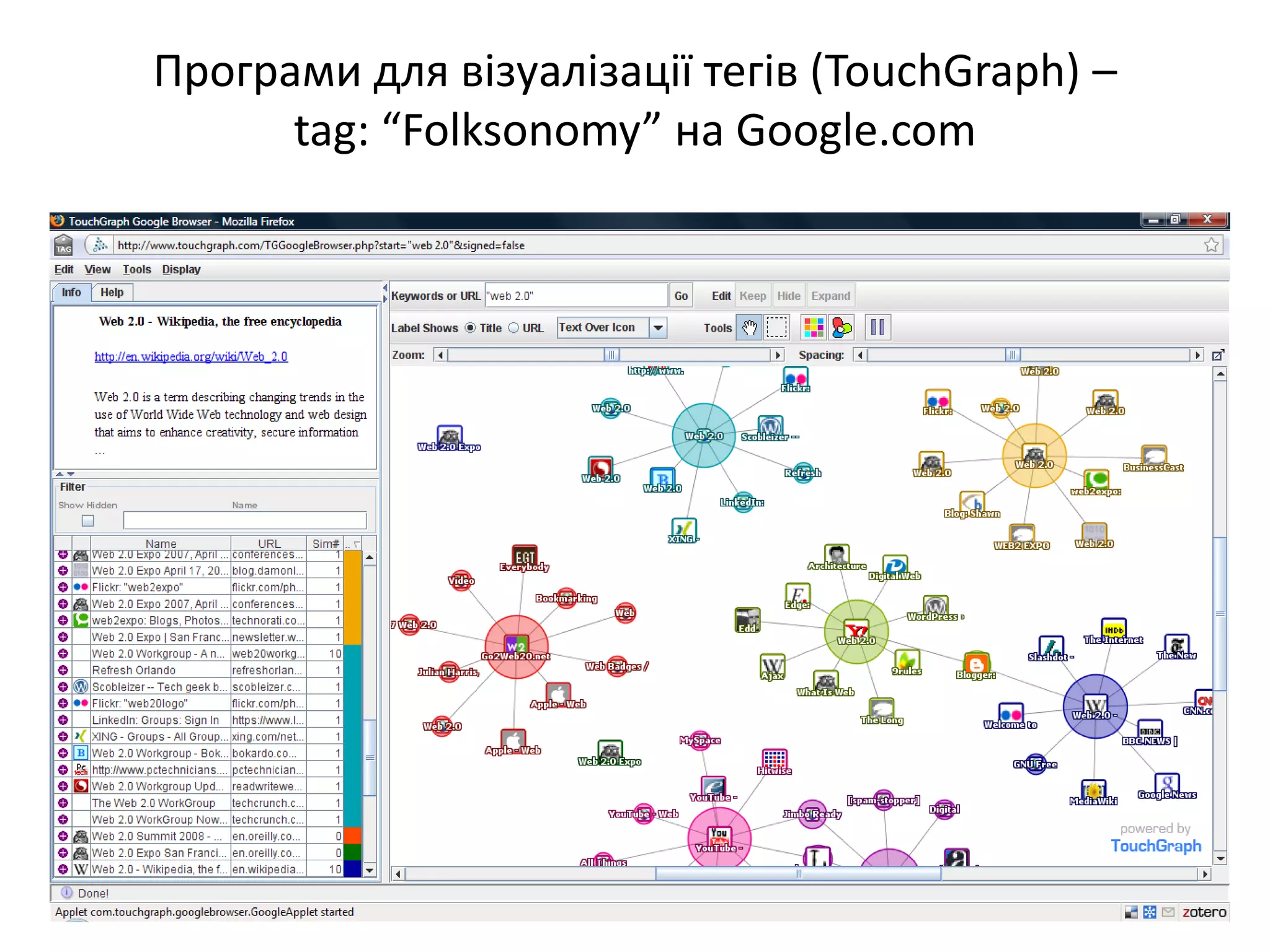Click the Keywords or URL input field
Image resolution: width=1270 pixels, height=952 pixels.
pyautogui.click(x=576, y=296)
